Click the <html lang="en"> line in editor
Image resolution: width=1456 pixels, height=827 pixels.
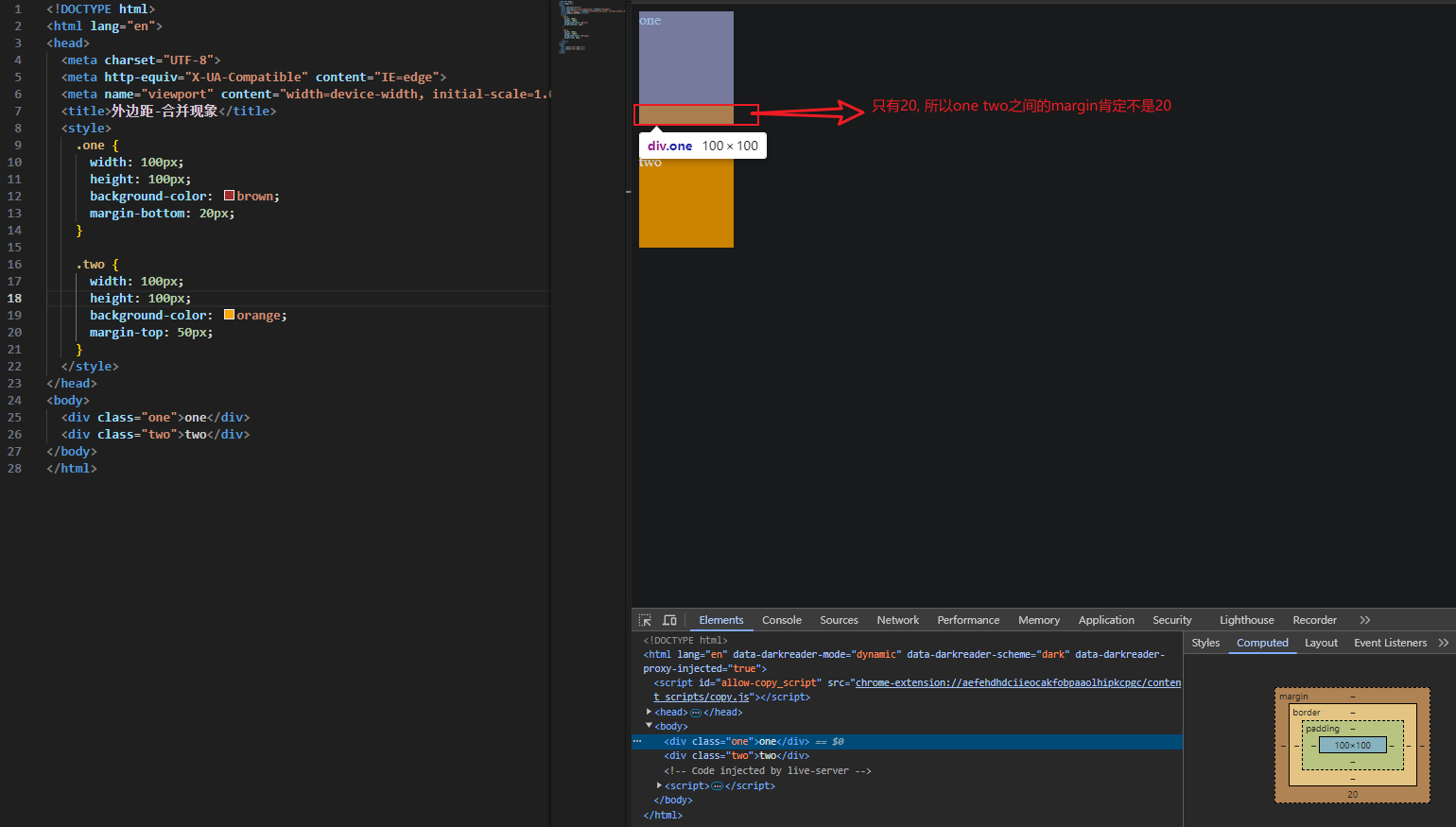pos(104,26)
